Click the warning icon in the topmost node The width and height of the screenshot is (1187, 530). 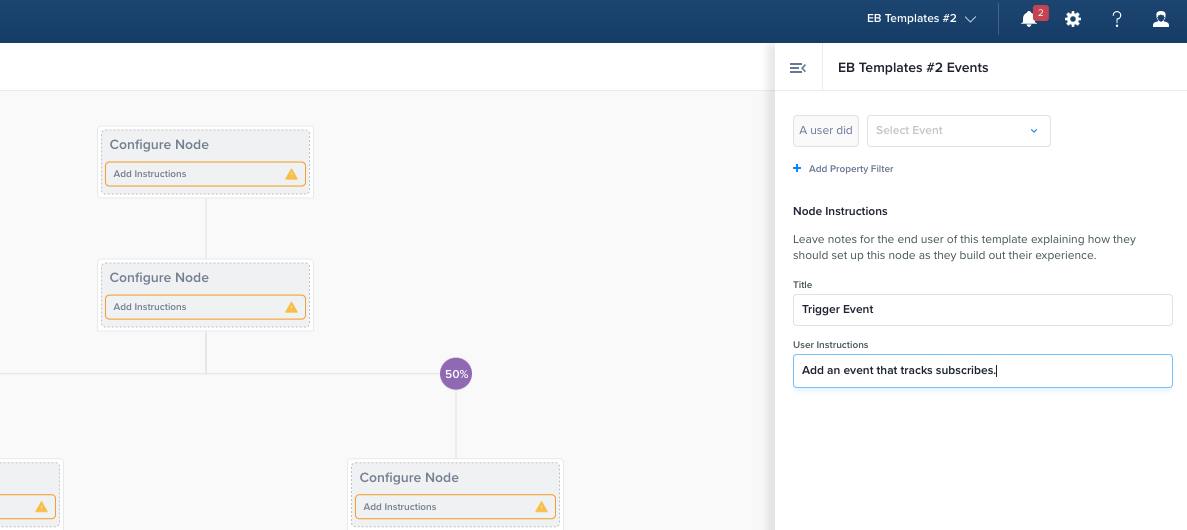[291, 174]
